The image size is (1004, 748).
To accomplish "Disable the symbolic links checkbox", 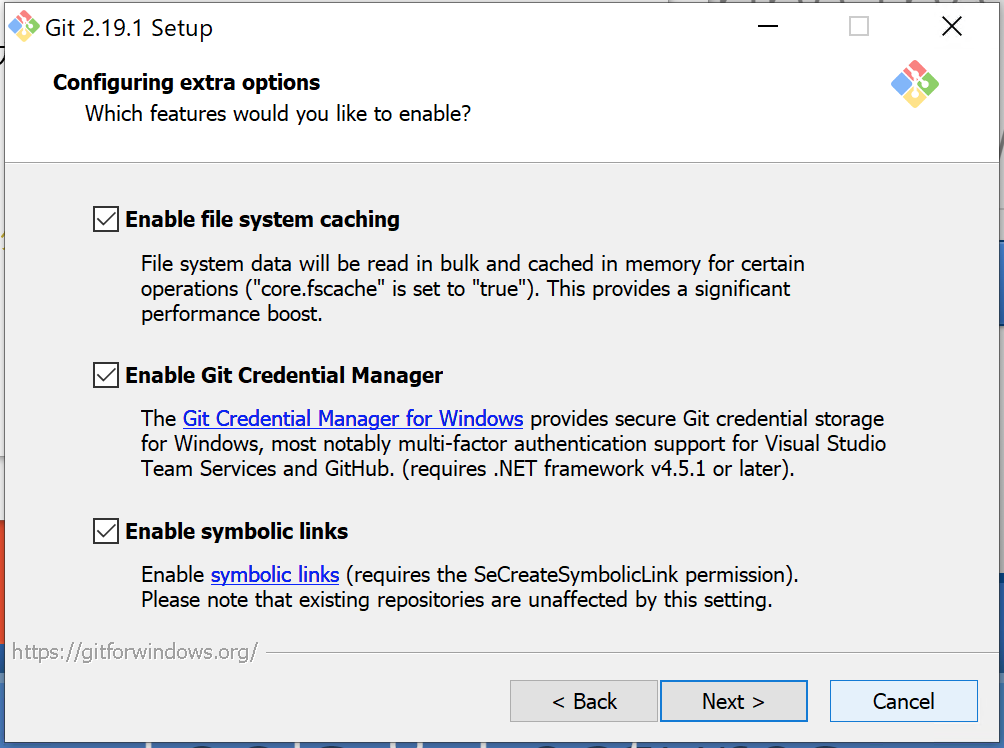I will [105, 531].
